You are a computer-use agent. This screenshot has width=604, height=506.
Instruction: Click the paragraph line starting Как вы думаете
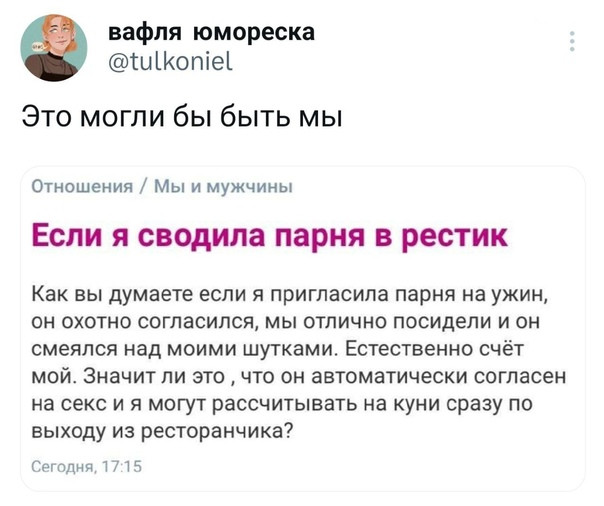[x=289, y=296]
